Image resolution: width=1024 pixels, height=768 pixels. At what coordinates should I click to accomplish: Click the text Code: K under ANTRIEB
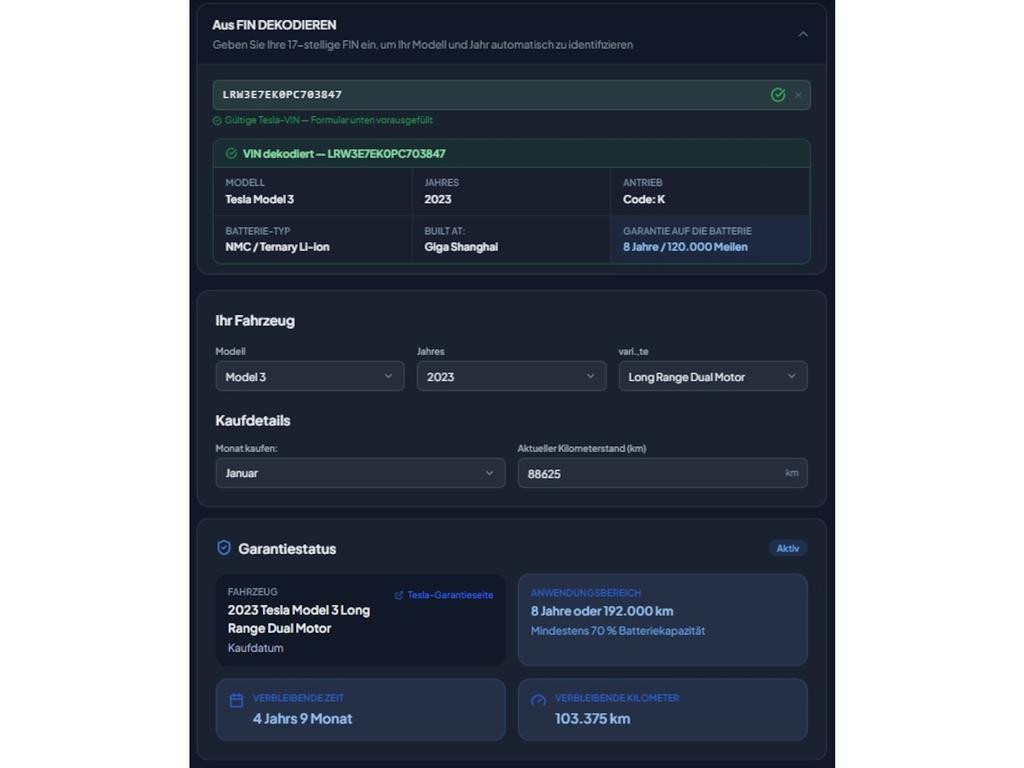(644, 200)
